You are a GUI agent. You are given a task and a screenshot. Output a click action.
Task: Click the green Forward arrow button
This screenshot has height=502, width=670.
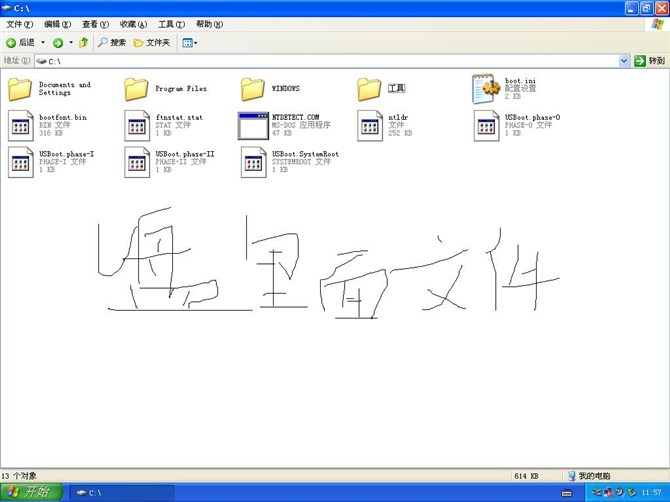click(58, 43)
